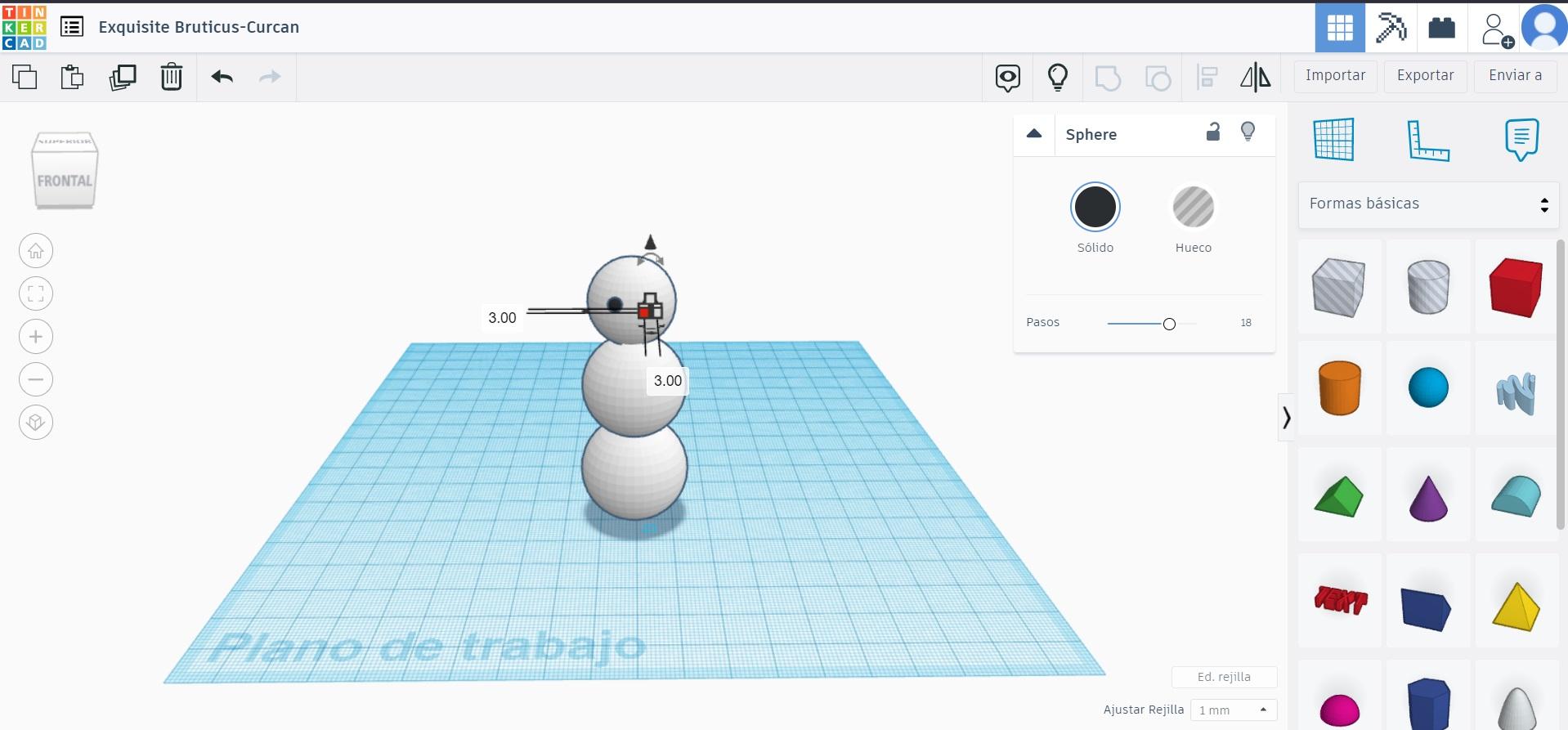Image resolution: width=1568 pixels, height=730 pixels.
Task: Fit all shapes in view
Action: coord(36,293)
